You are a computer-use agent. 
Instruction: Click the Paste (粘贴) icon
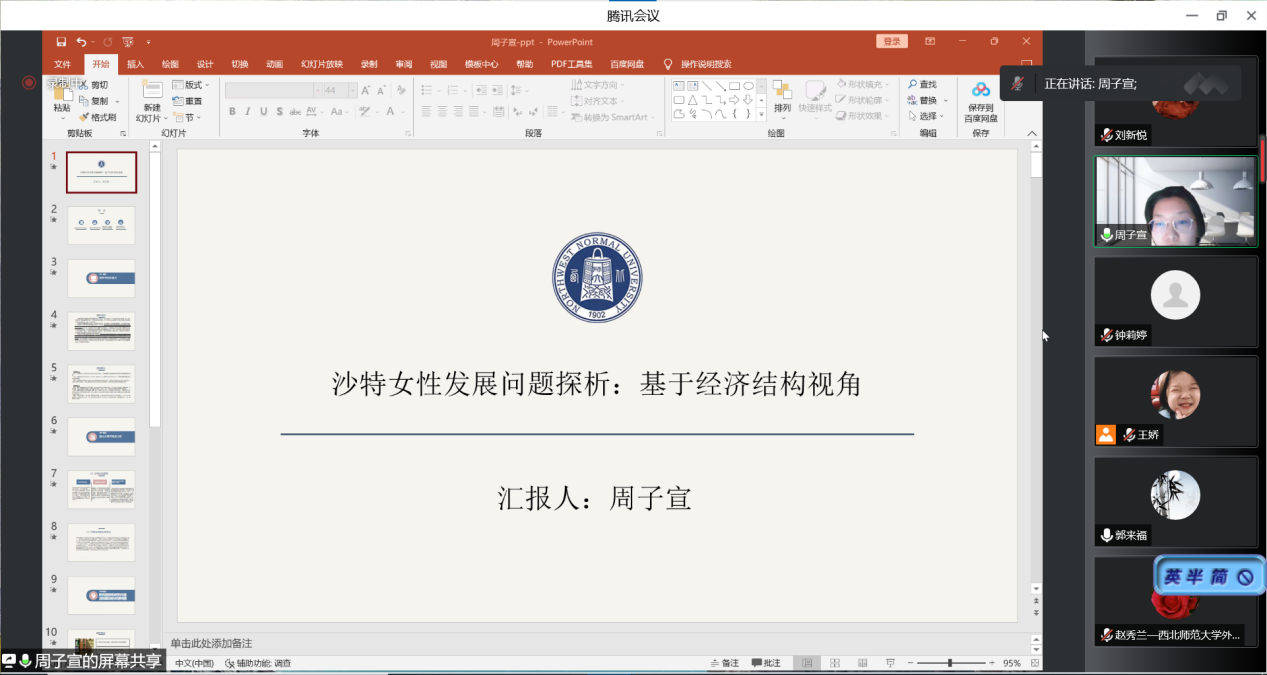coord(62,94)
